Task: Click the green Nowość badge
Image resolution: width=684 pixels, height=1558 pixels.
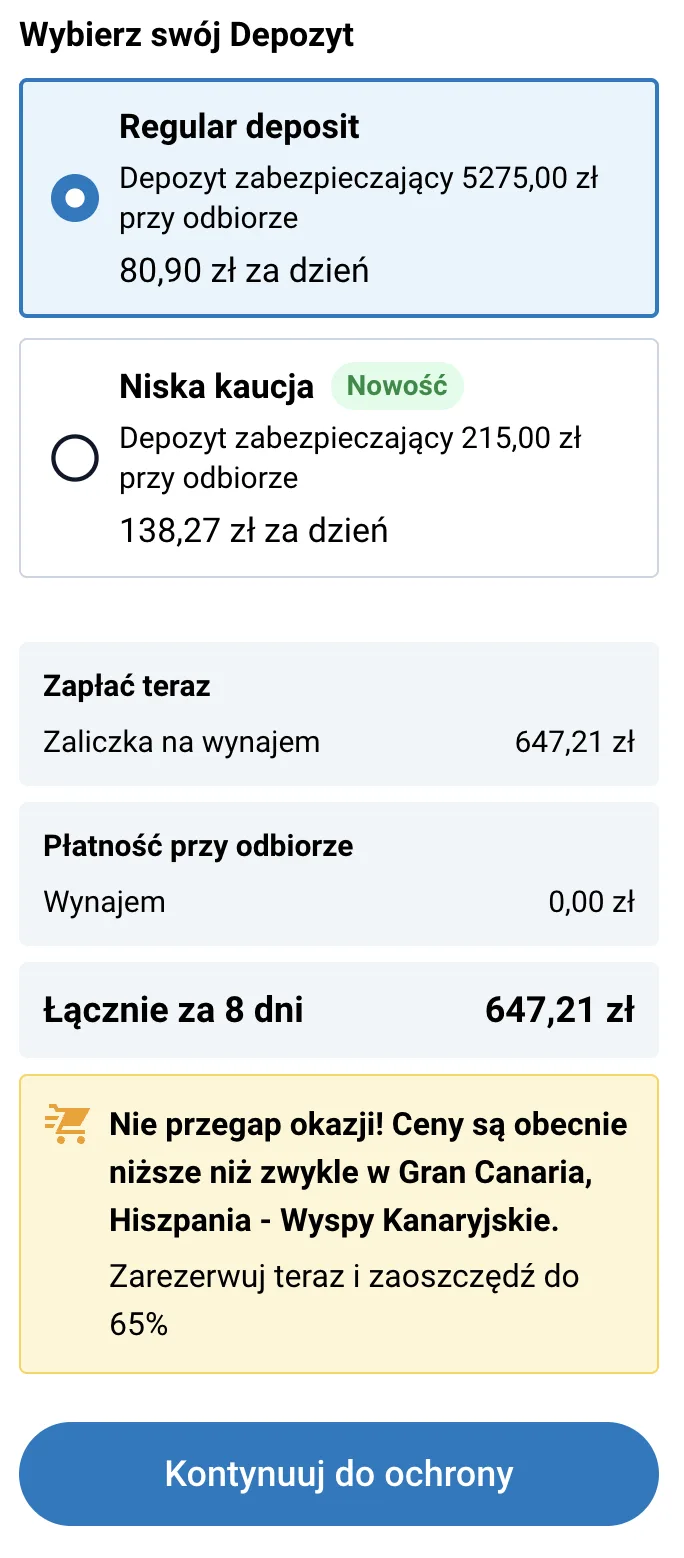Action: pos(397,386)
